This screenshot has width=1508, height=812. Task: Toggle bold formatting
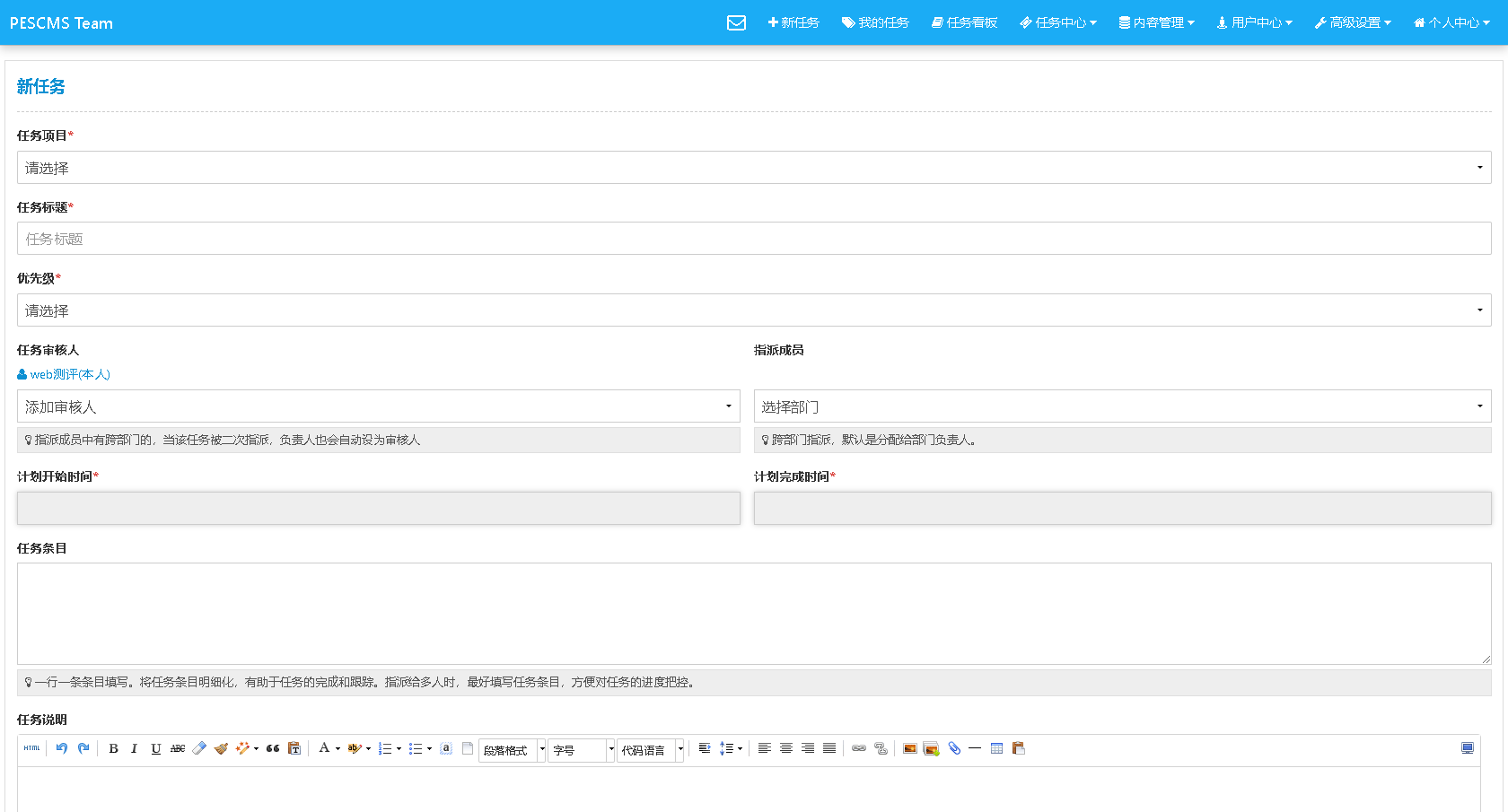pos(113,748)
